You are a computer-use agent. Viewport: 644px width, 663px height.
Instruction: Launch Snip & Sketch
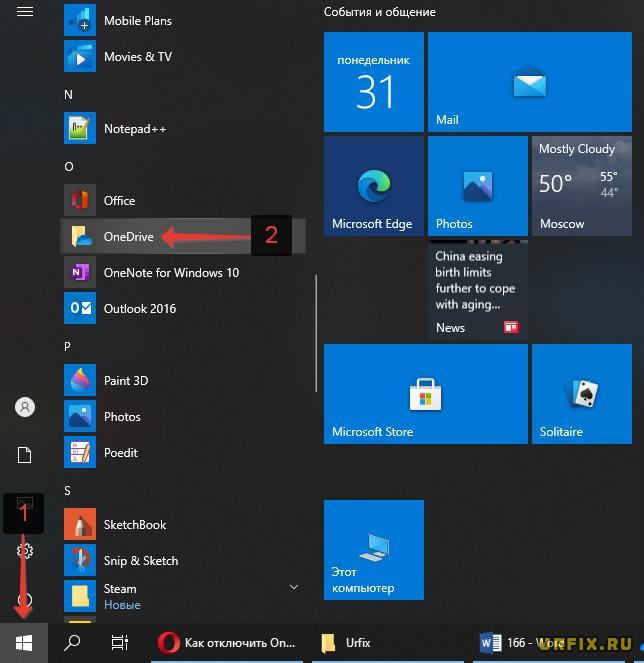pyautogui.click(x=183, y=560)
